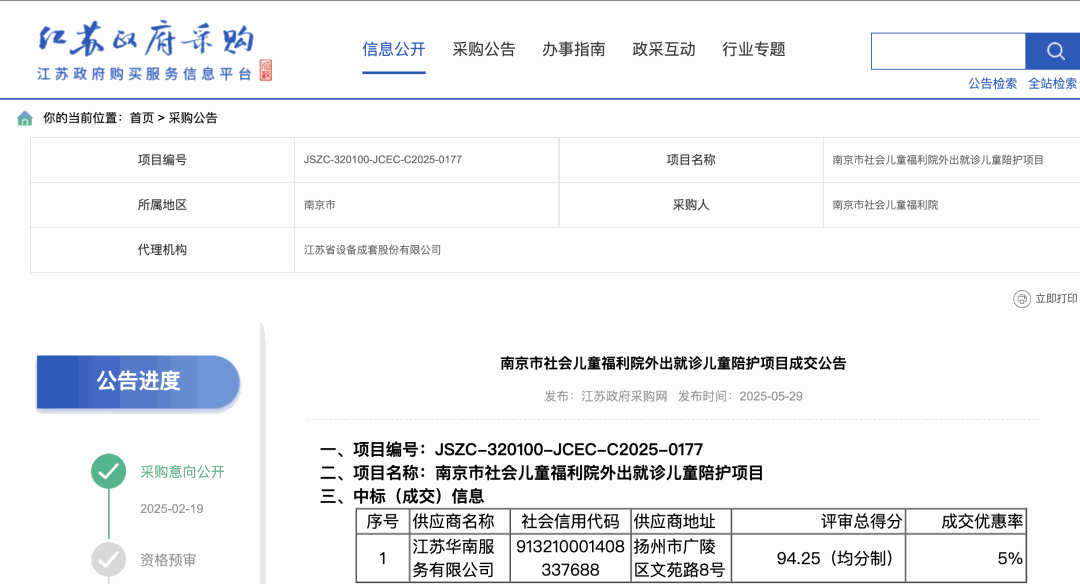This screenshot has height=584, width=1080.
Task: Click the 立即打印 print link
Action: (1056, 299)
